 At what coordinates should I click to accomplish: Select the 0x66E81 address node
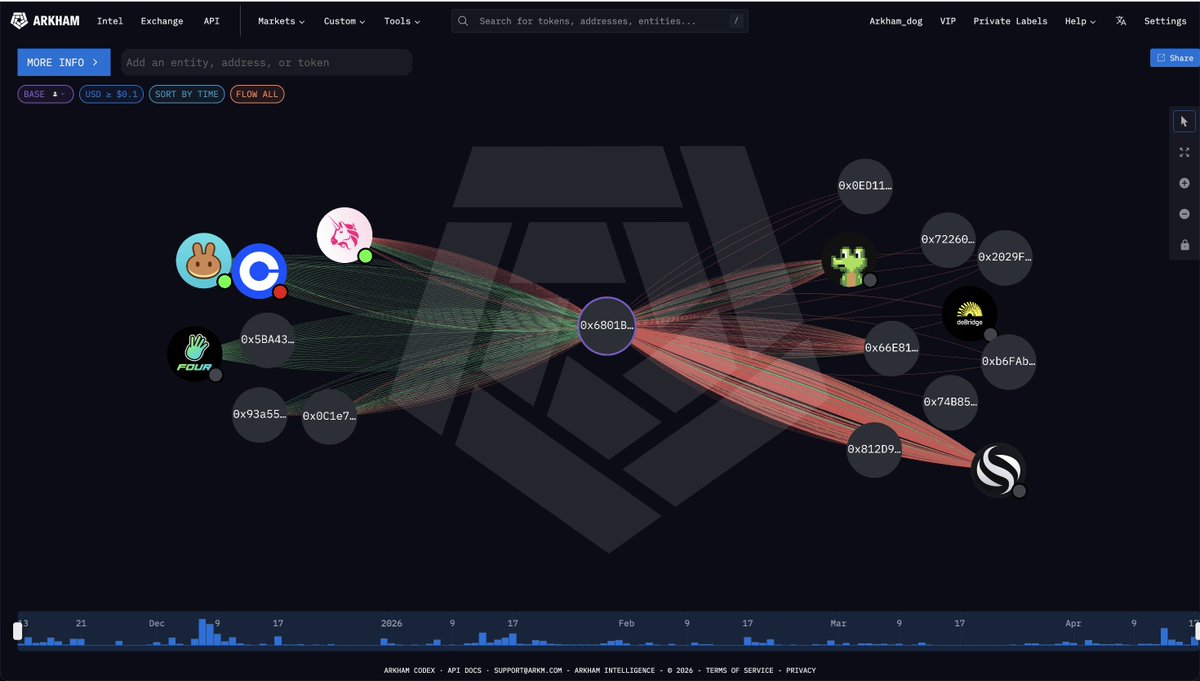click(892, 348)
